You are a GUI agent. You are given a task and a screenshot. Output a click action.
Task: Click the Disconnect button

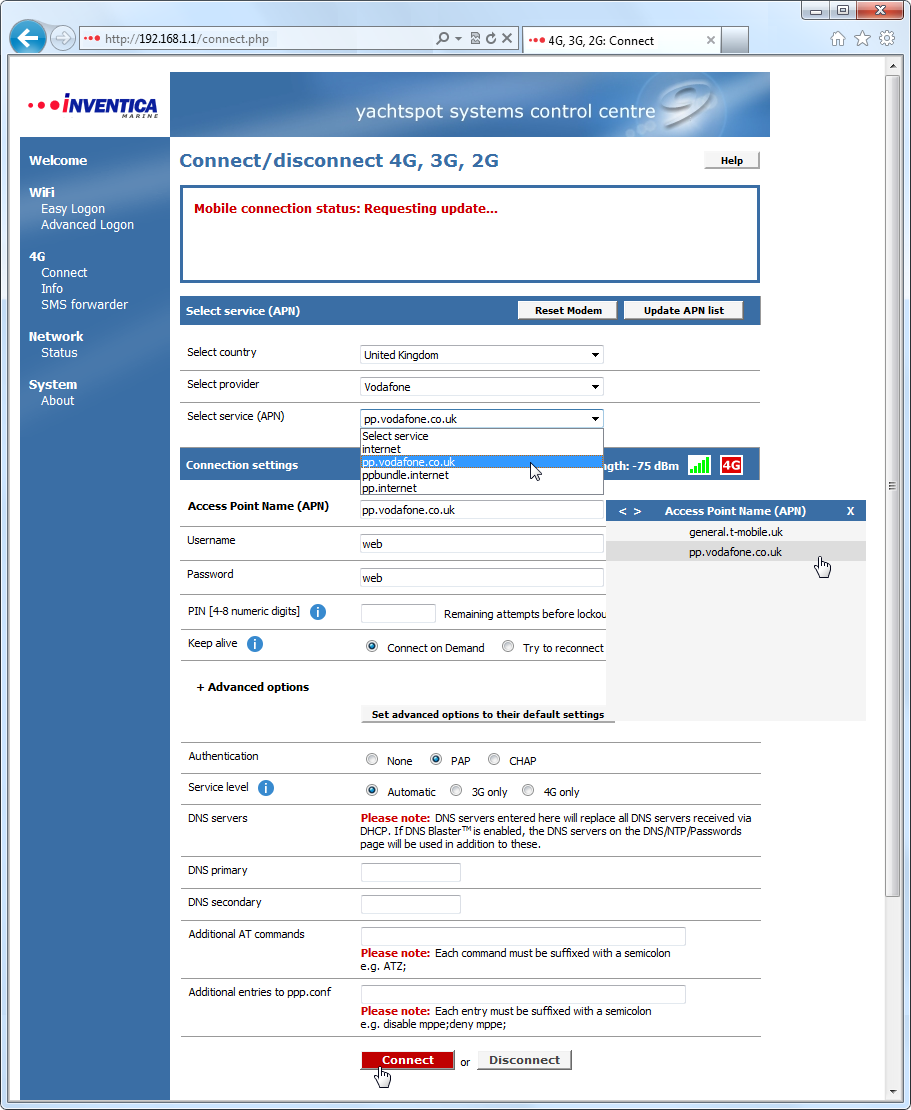click(x=524, y=1060)
